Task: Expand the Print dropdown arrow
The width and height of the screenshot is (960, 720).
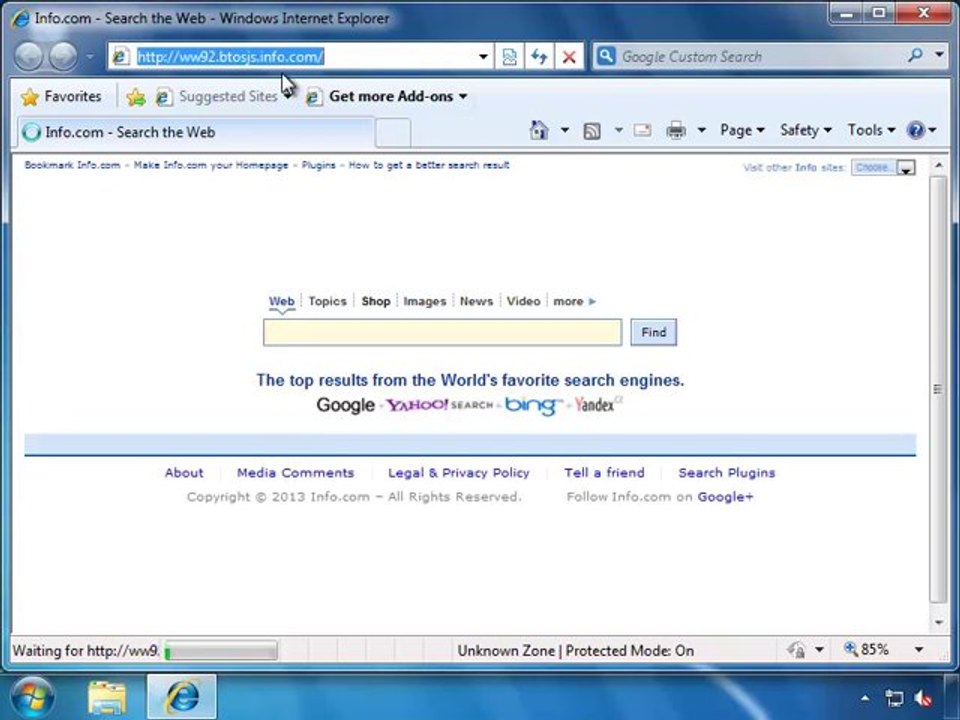Action: point(702,130)
